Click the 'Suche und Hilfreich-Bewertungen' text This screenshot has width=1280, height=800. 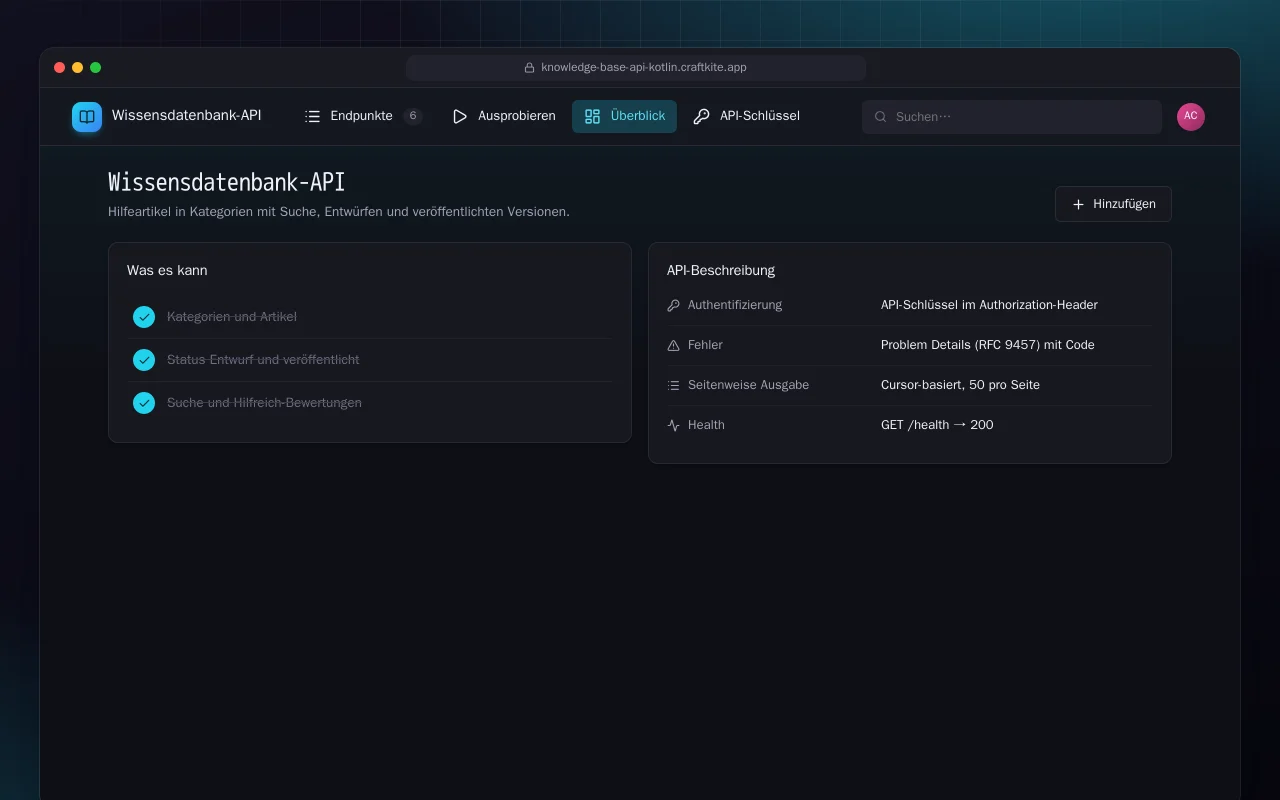[x=264, y=403]
